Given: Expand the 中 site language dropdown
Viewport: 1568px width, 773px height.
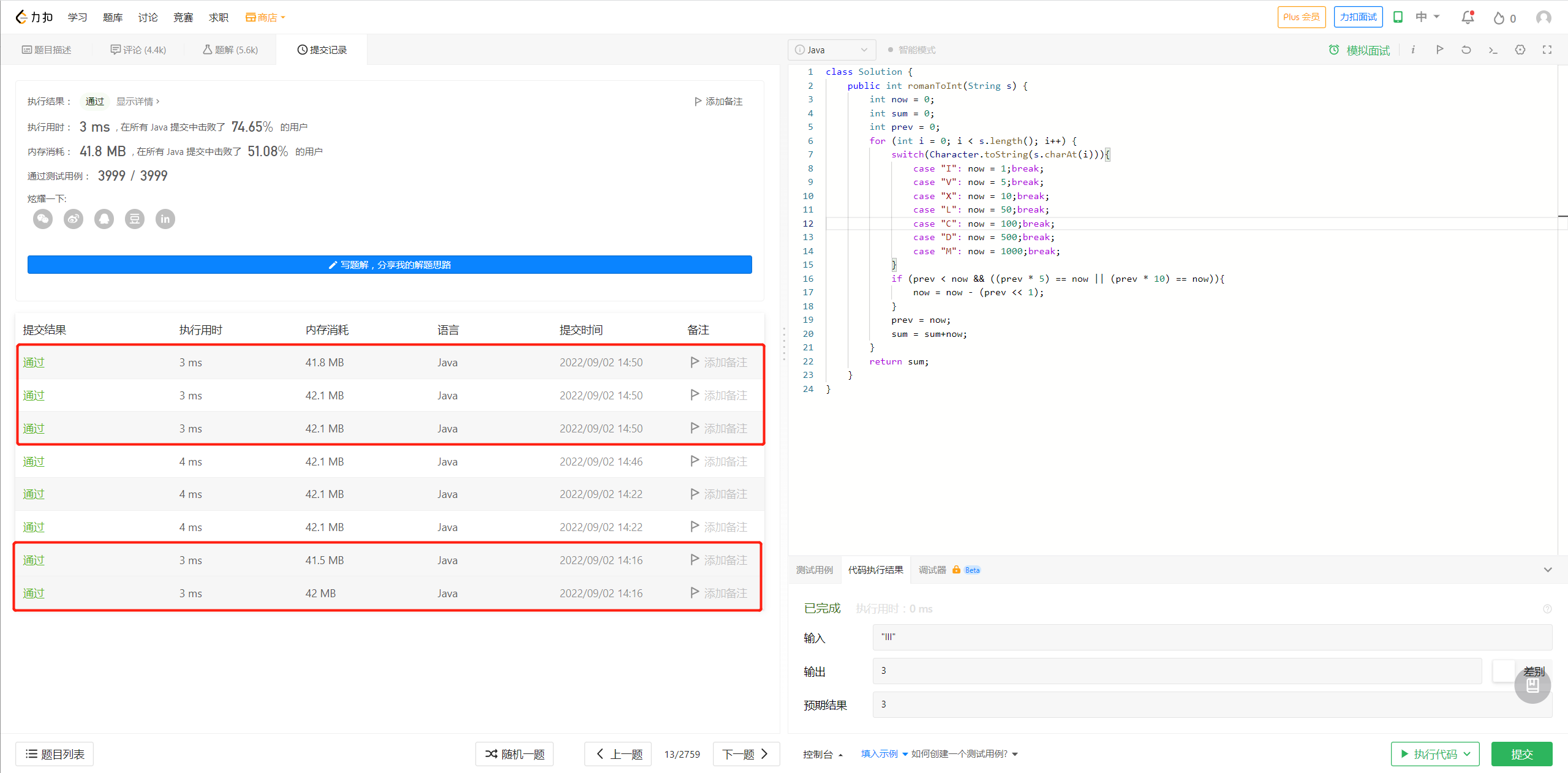Looking at the screenshot, I should point(1427,17).
